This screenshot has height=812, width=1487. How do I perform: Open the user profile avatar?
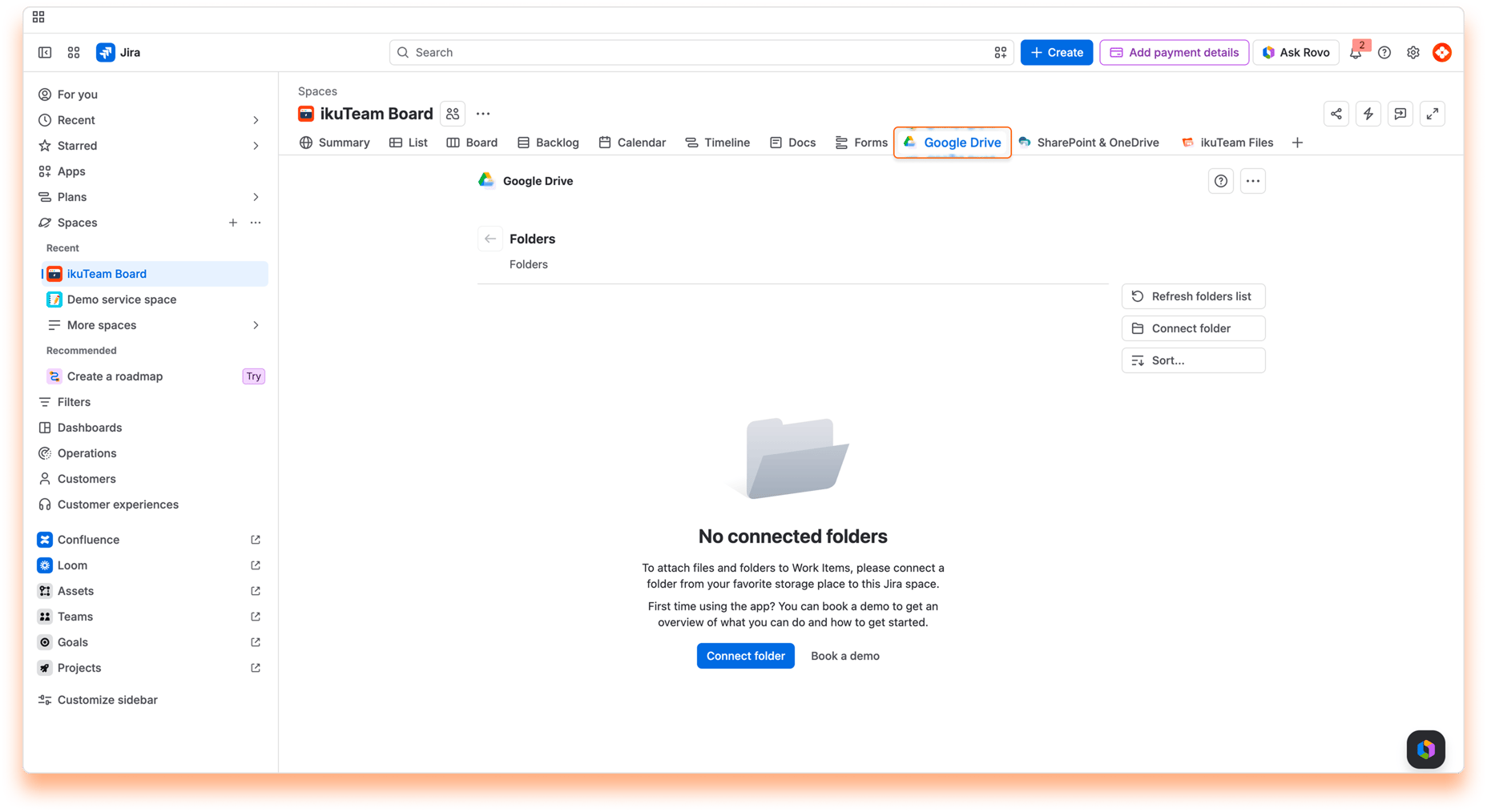point(1442,52)
